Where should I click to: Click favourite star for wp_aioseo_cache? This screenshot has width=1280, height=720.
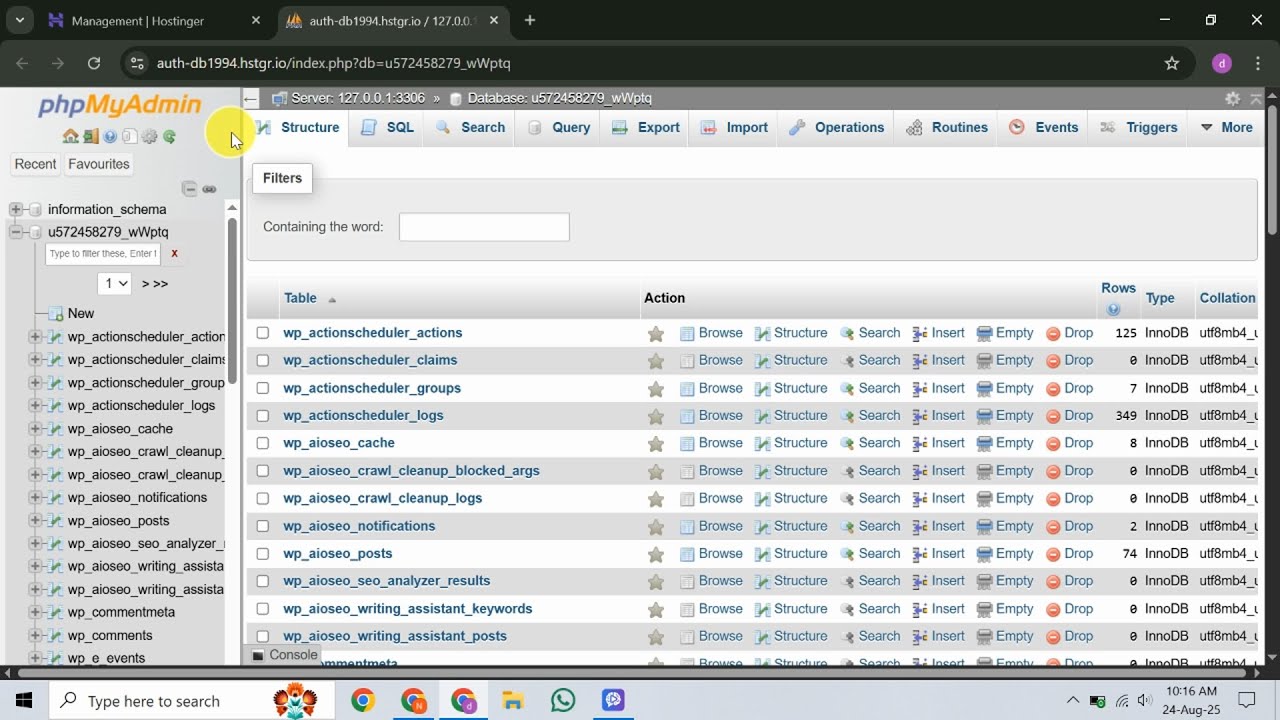click(655, 443)
